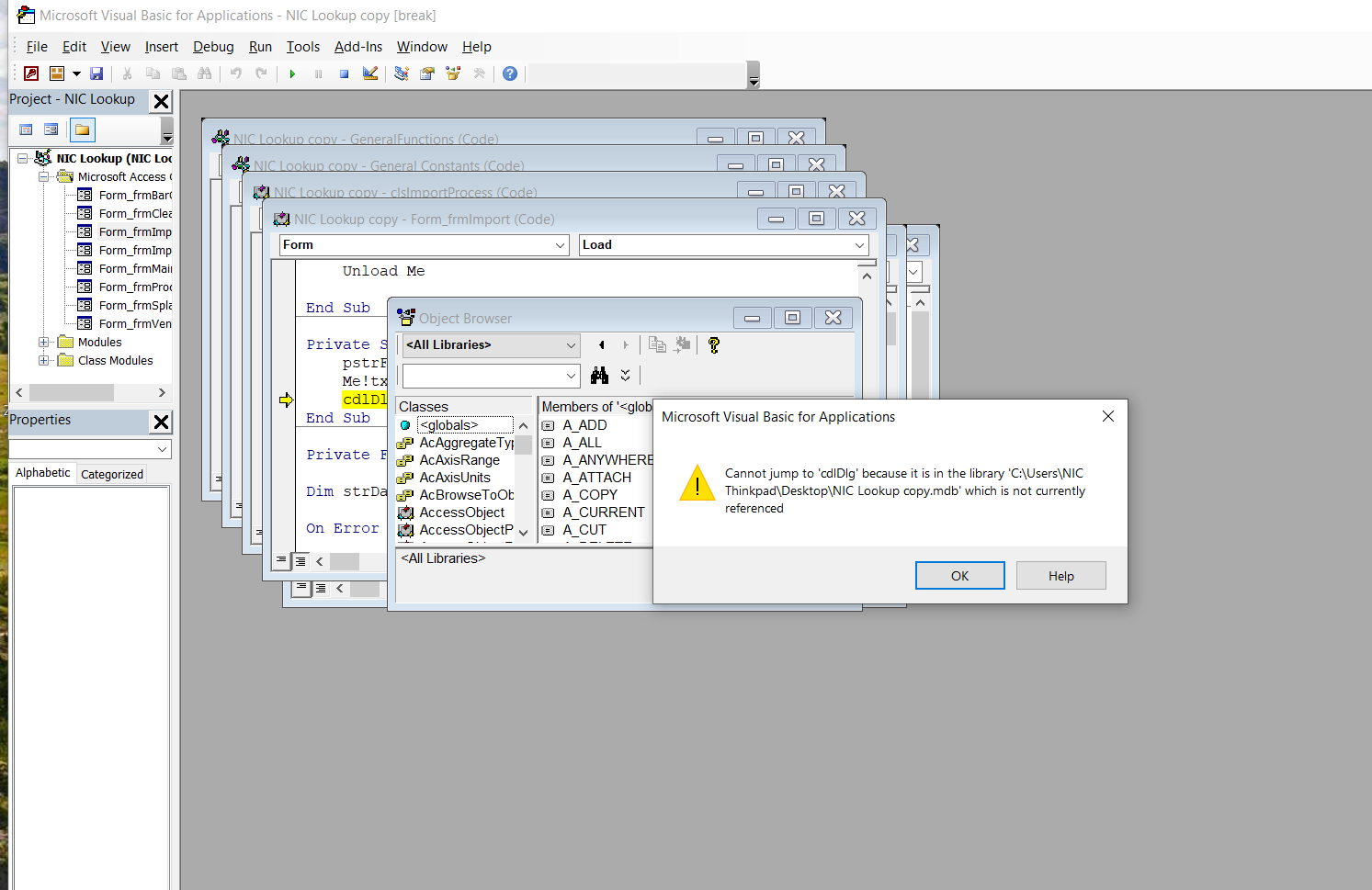
Task: Click the View Microsoft Access toolbar icon
Action: (31, 73)
